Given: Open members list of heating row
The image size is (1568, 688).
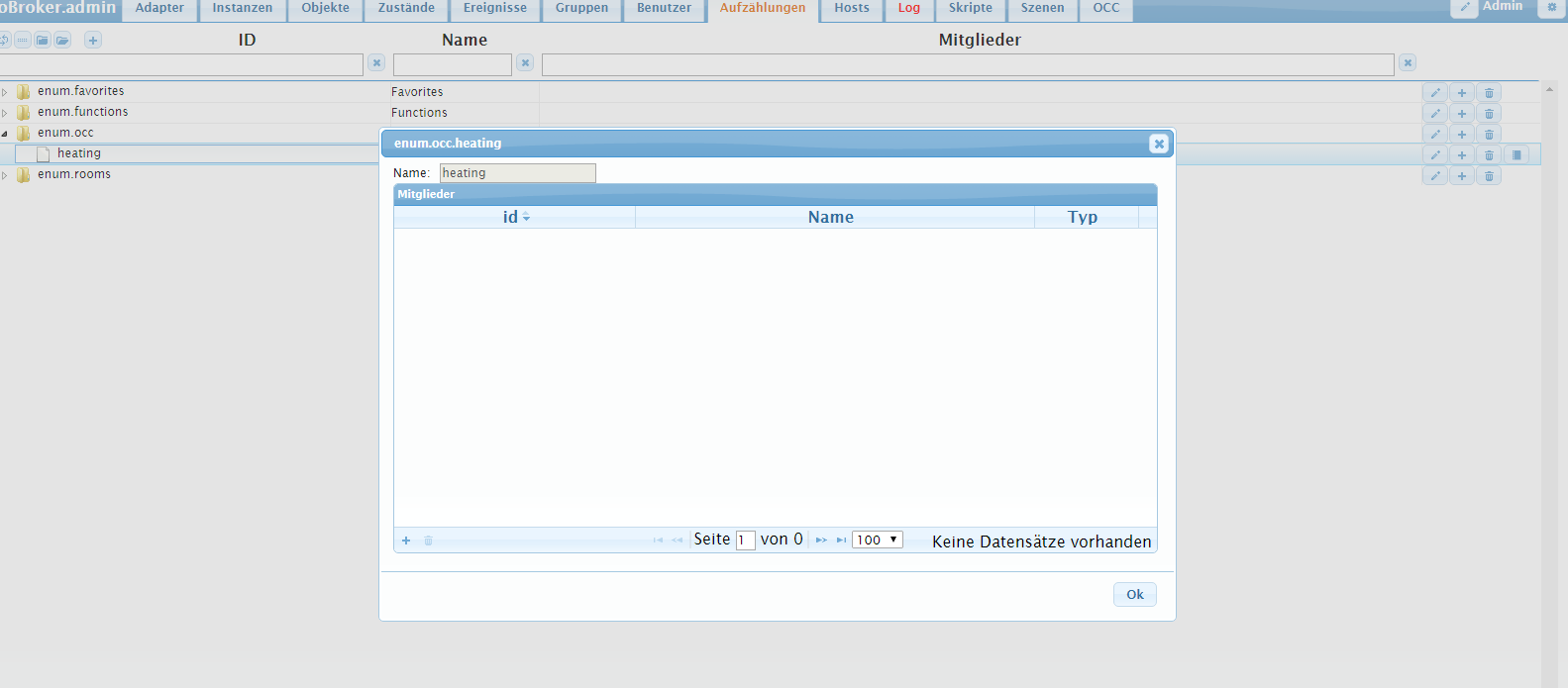Looking at the screenshot, I should pyautogui.click(x=1516, y=154).
